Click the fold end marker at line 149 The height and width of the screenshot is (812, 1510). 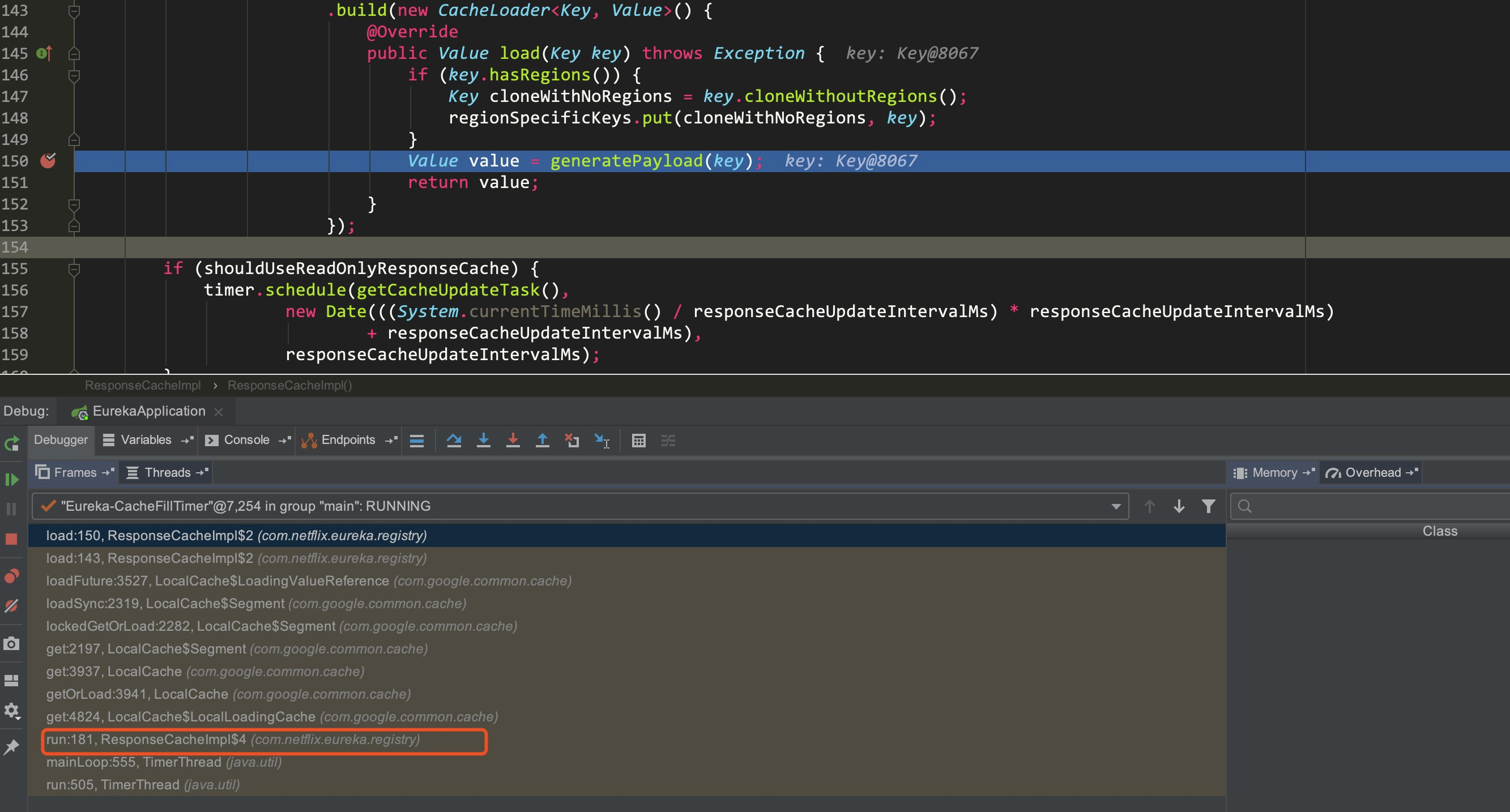point(74,139)
